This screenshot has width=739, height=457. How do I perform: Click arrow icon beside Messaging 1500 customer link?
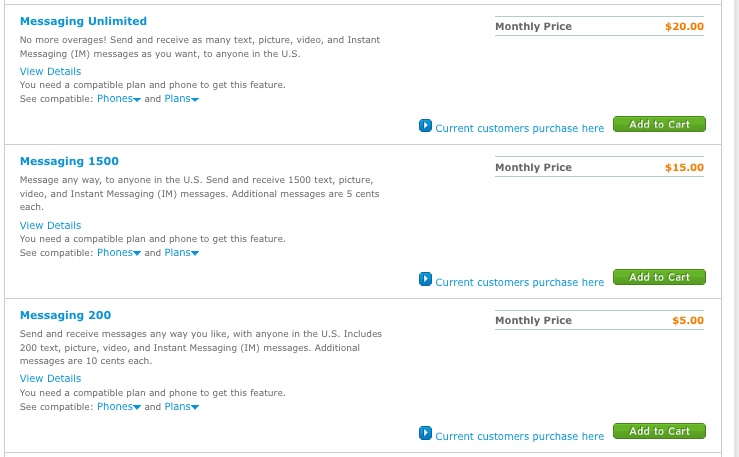(425, 279)
